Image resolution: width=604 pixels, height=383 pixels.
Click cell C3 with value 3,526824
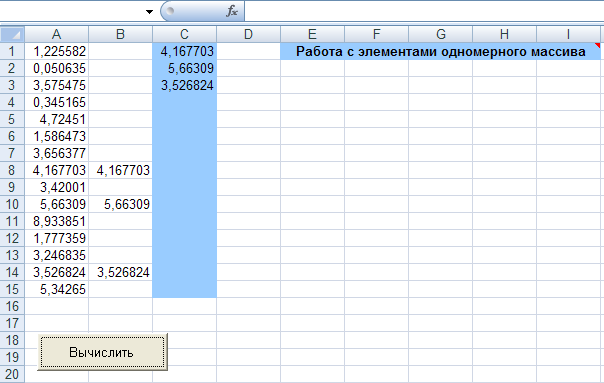click(185, 85)
